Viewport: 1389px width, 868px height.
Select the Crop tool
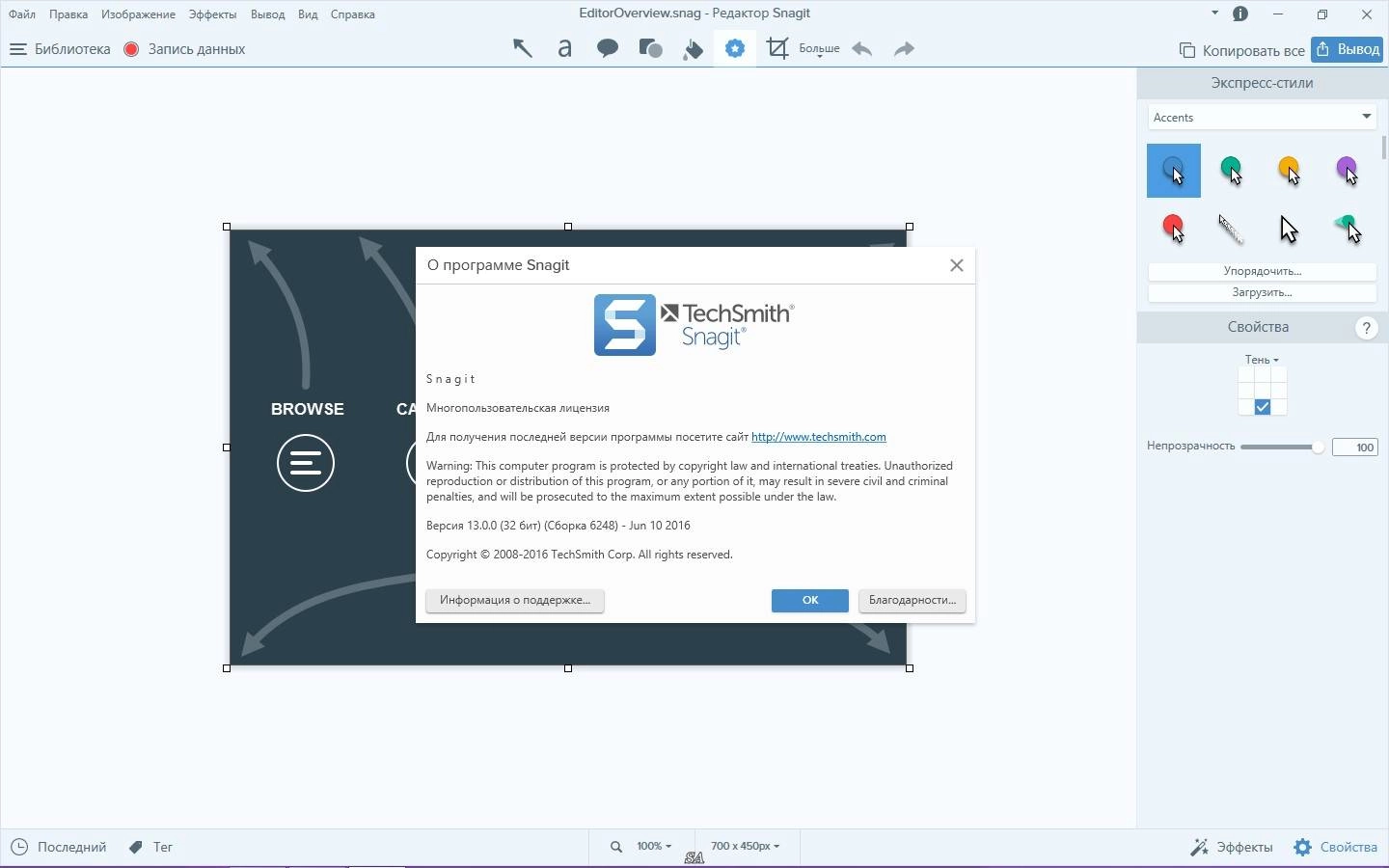tap(777, 48)
